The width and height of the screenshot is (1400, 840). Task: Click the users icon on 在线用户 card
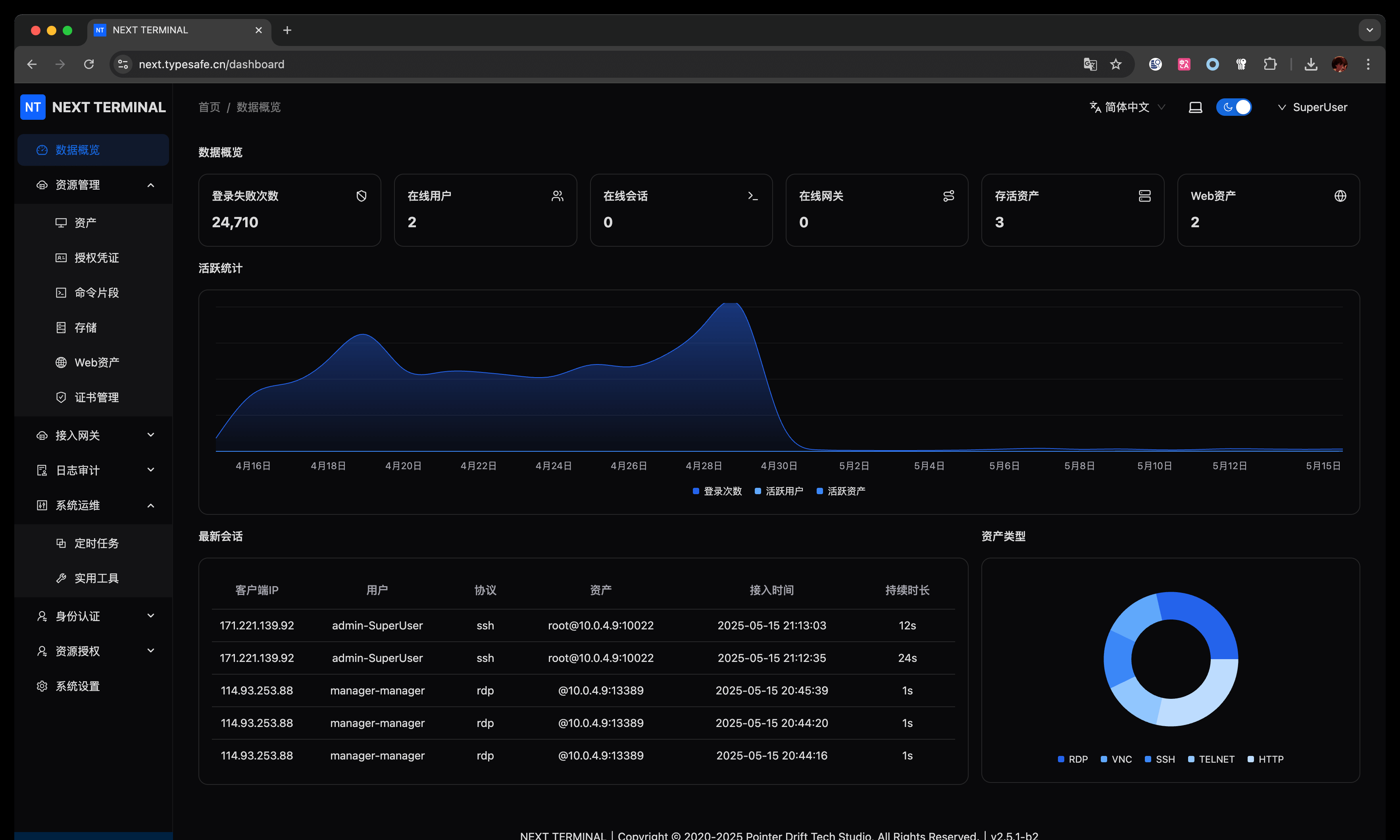[x=557, y=196]
